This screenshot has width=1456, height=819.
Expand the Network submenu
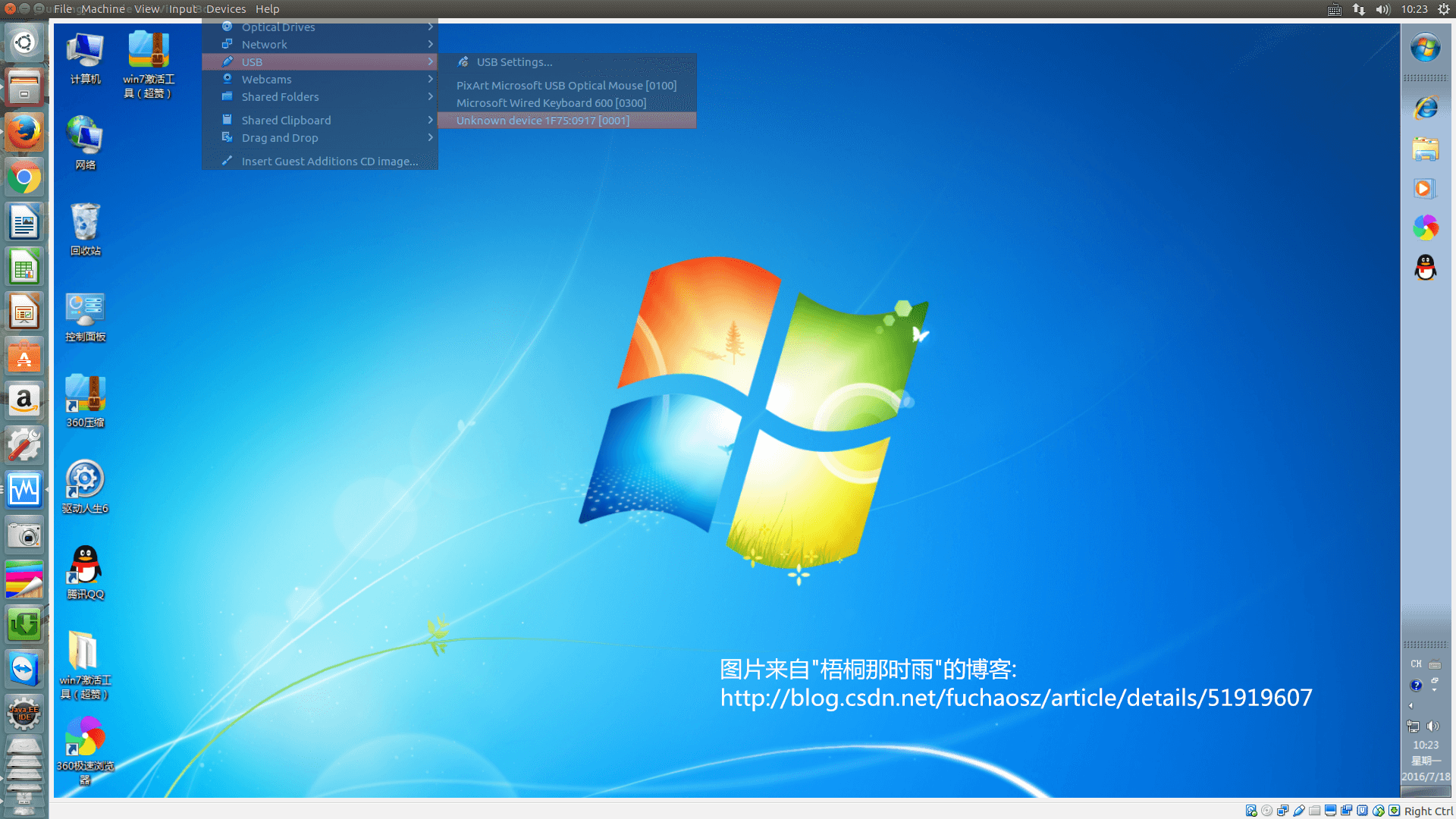tap(320, 44)
